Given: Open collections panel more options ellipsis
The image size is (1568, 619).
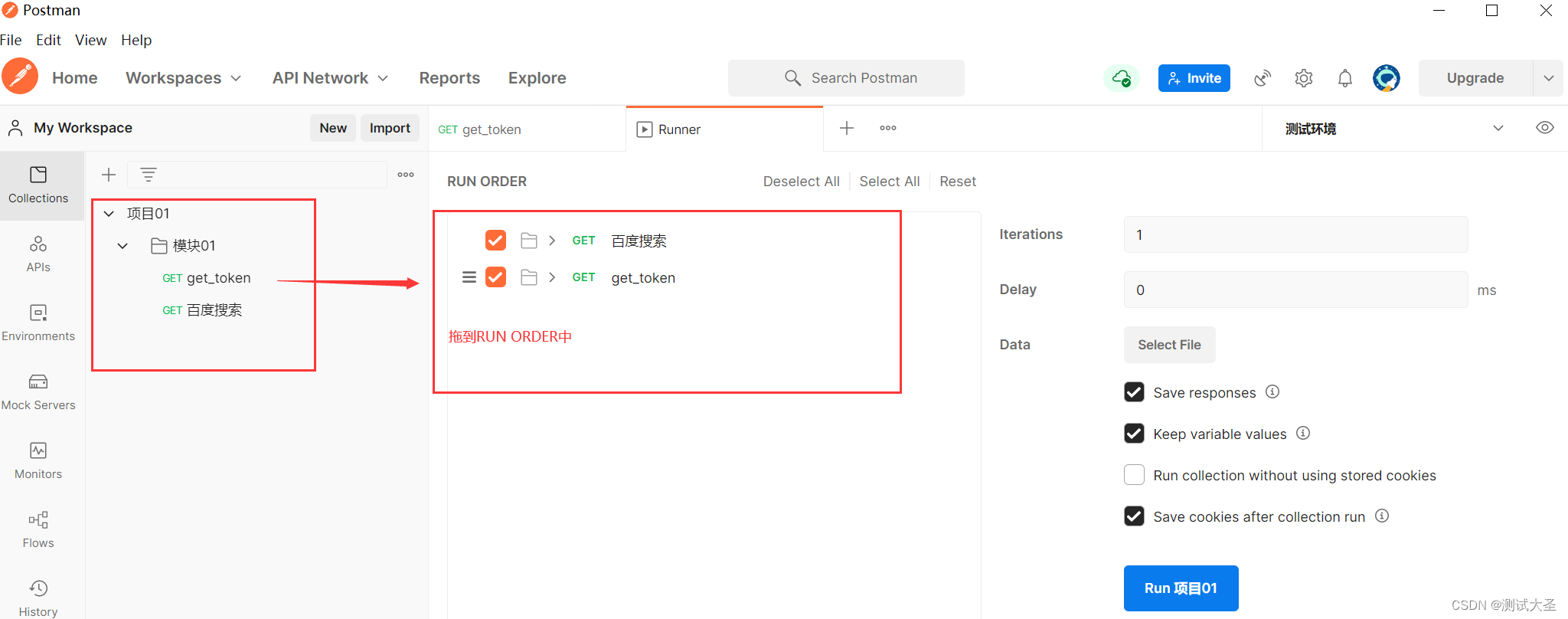Looking at the screenshot, I should (406, 175).
